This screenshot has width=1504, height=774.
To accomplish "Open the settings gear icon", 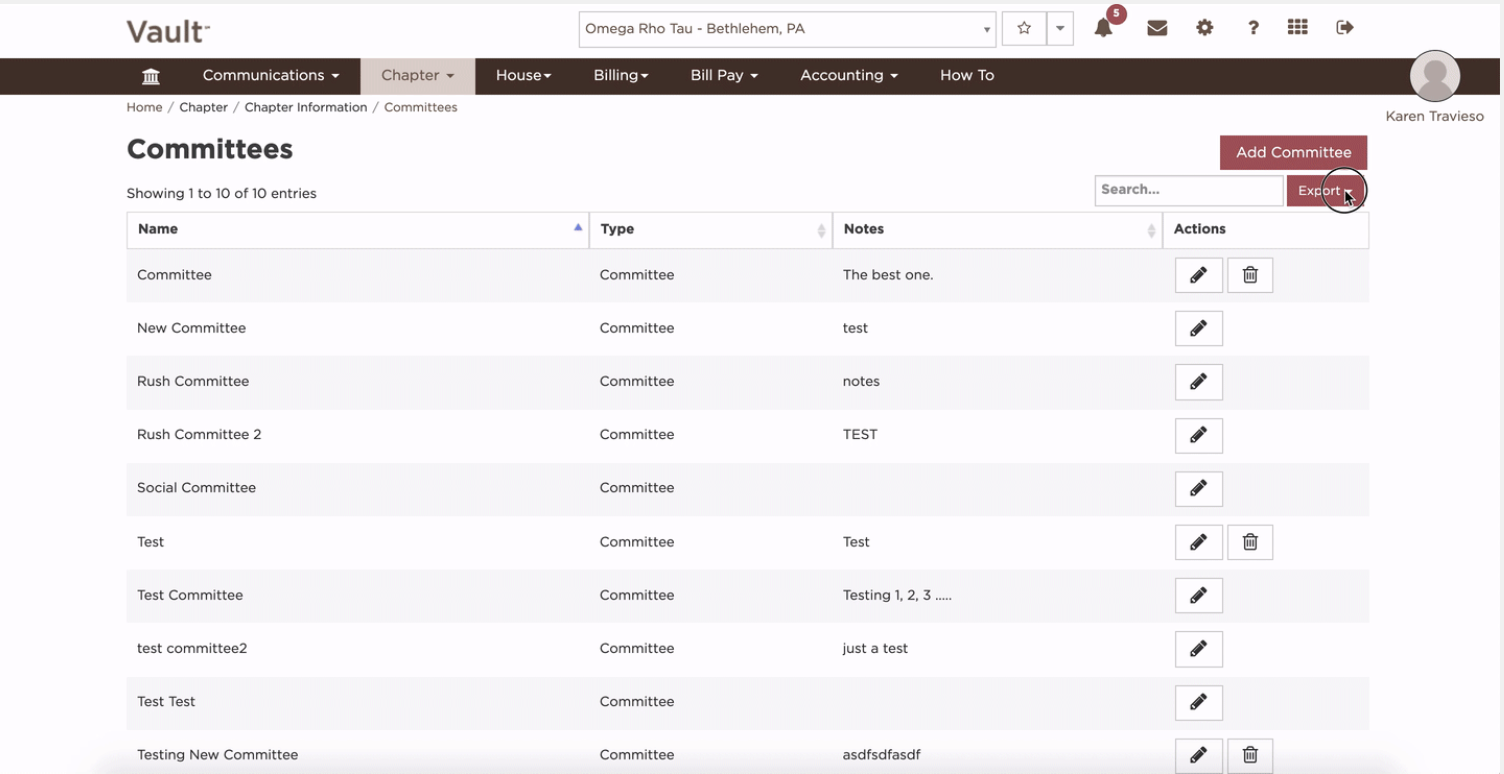I will pyautogui.click(x=1205, y=28).
